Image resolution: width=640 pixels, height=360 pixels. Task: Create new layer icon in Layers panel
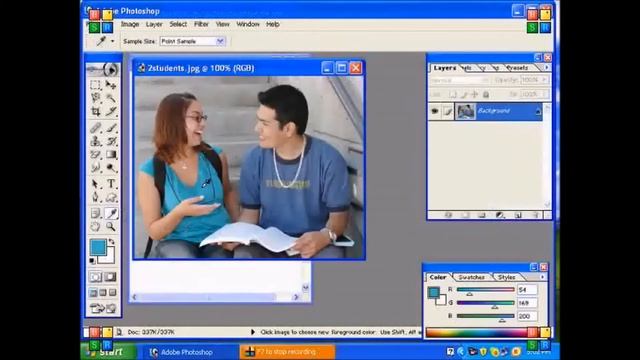[518, 215]
